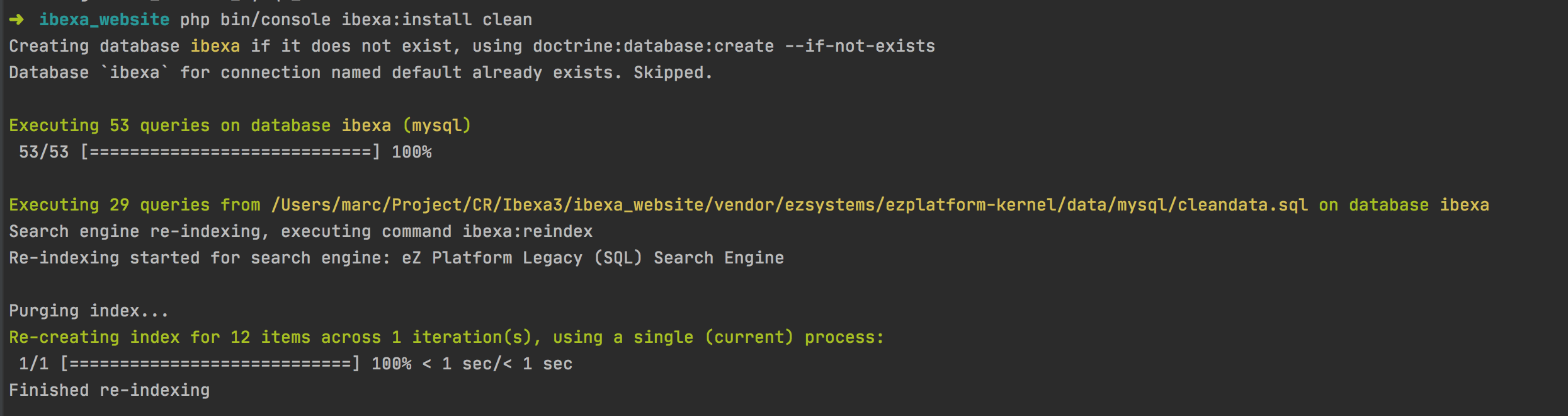Click the '(mysql)' text in yellow line

[x=437, y=125]
